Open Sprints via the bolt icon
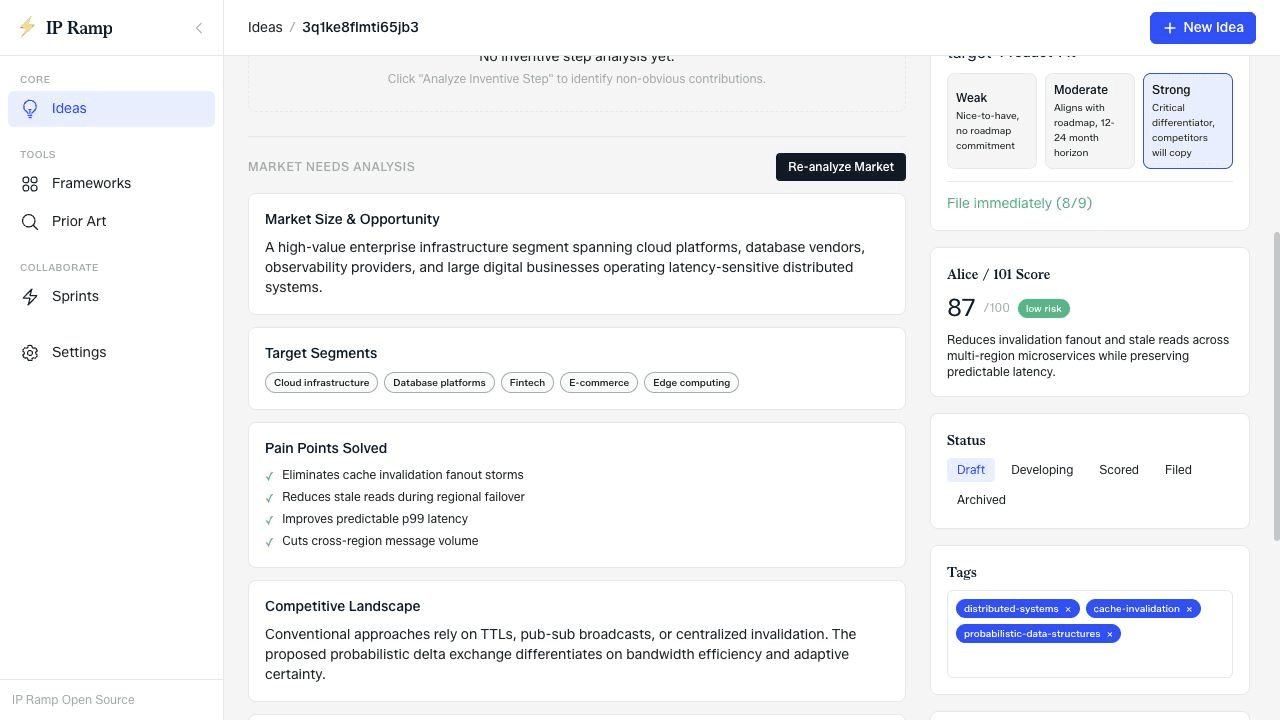The image size is (1280, 720). click(x=30, y=297)
